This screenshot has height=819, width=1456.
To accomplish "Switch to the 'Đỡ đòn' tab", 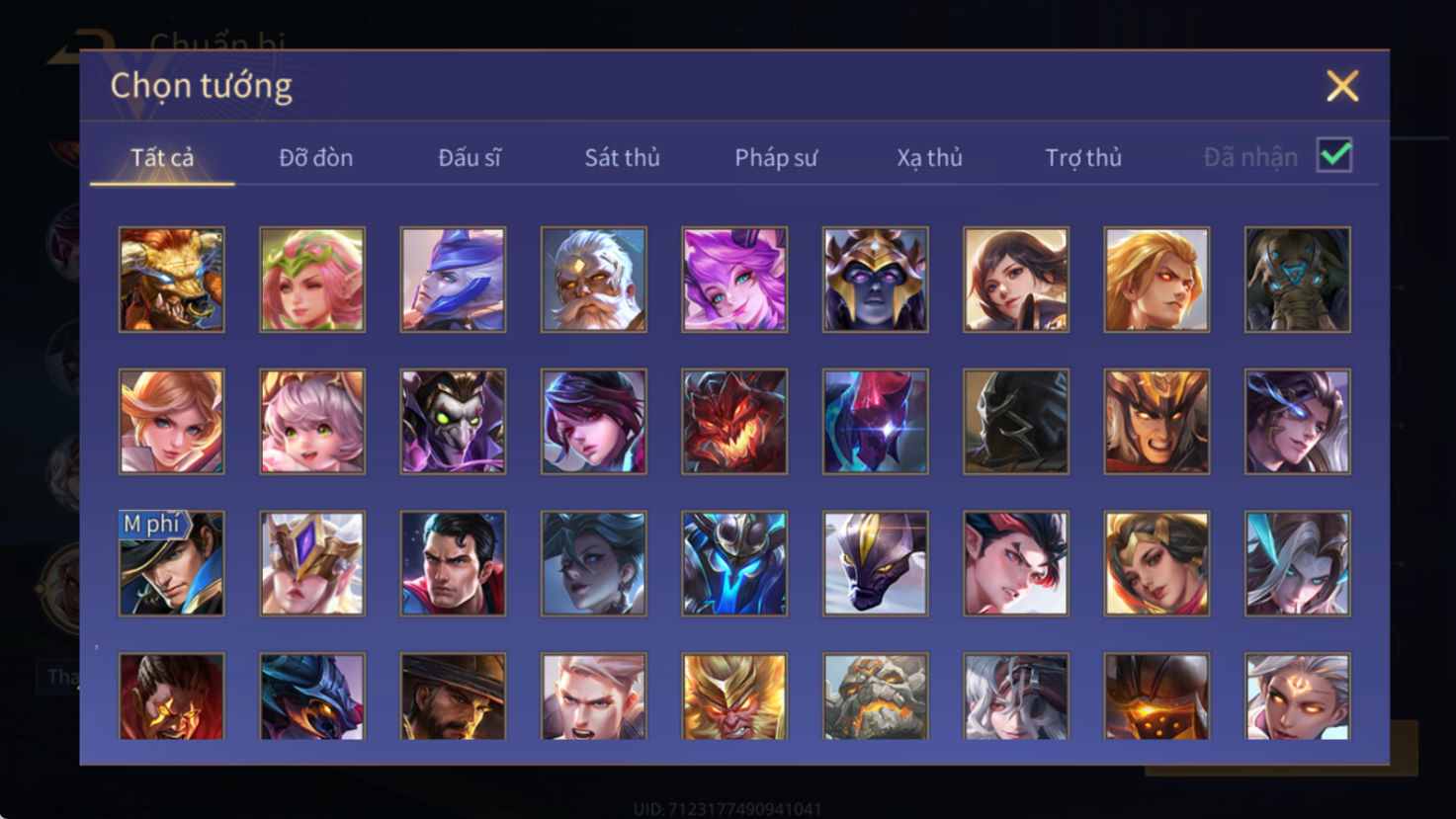I will (x=315, y=157).
